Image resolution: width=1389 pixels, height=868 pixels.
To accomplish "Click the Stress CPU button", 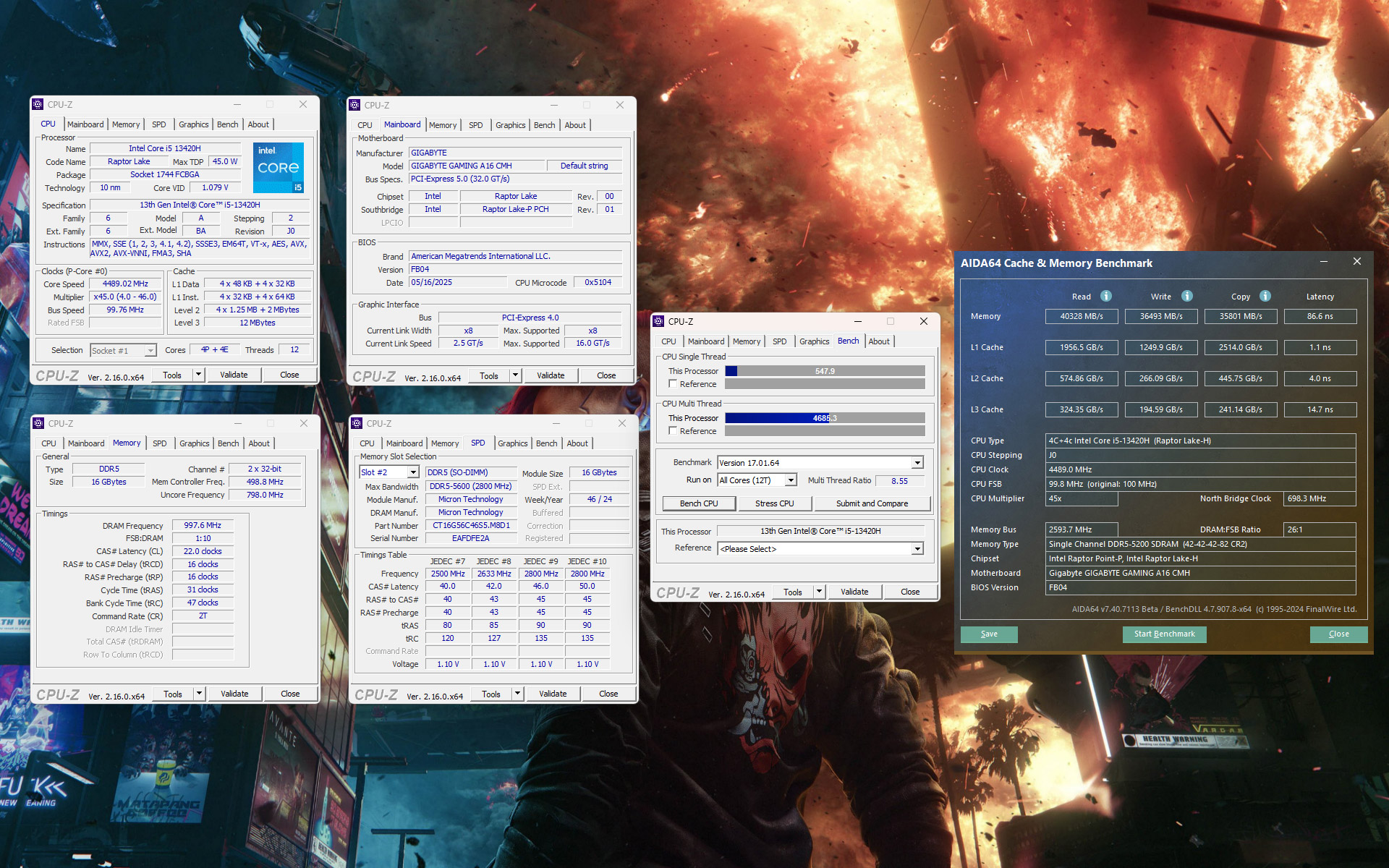I will click(x=774, y=503).
